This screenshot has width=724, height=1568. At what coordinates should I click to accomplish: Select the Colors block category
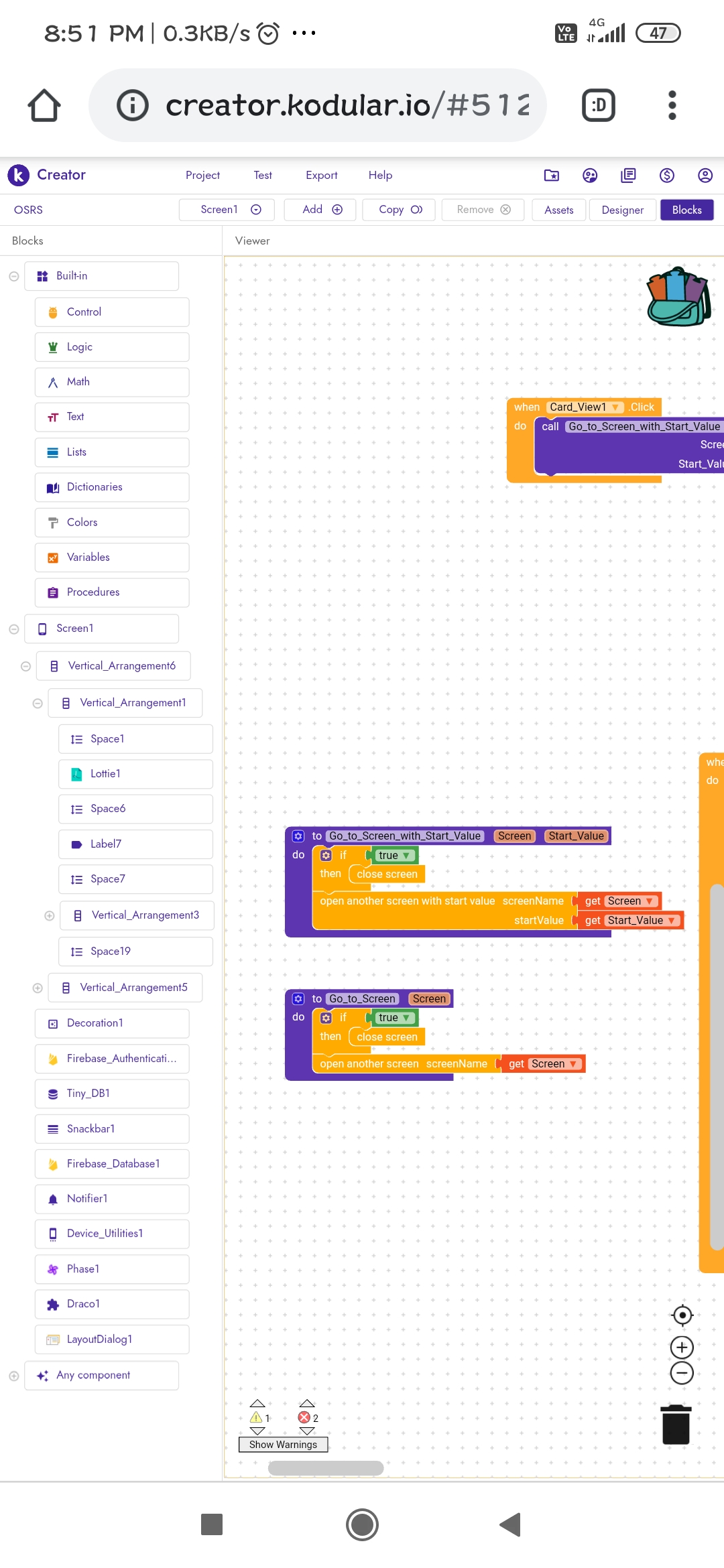click(112, 523)
